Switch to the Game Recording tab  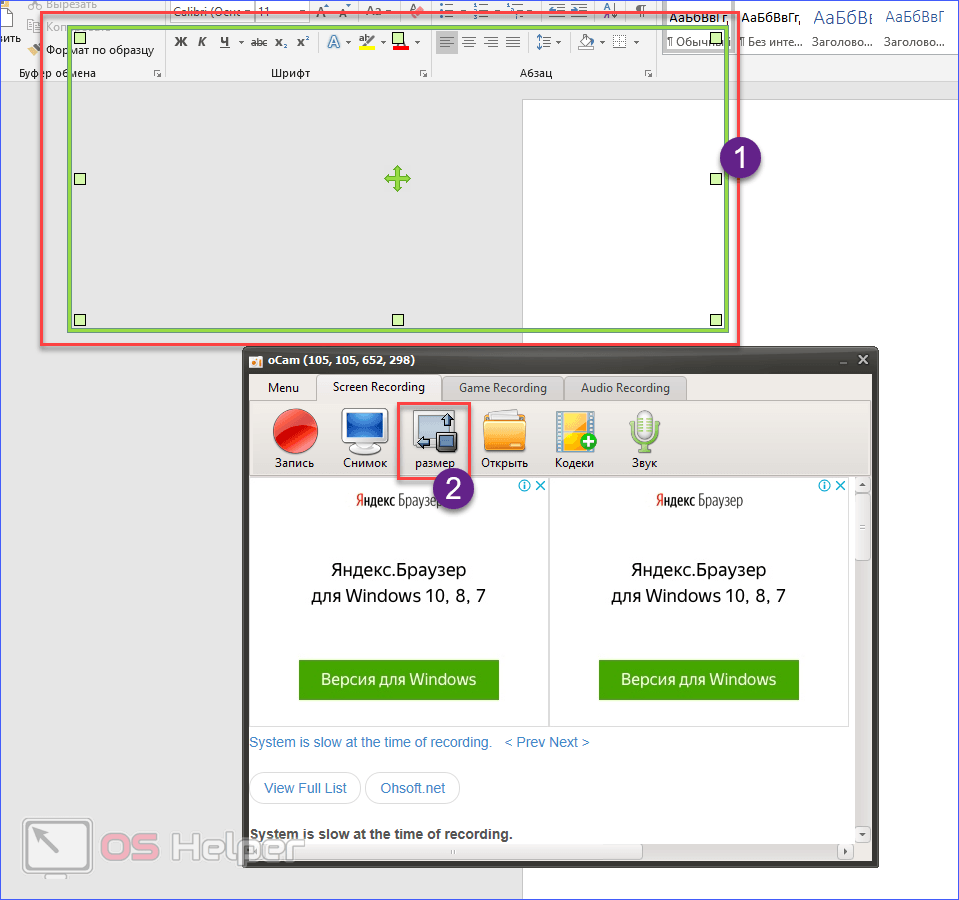pos(502,388)
